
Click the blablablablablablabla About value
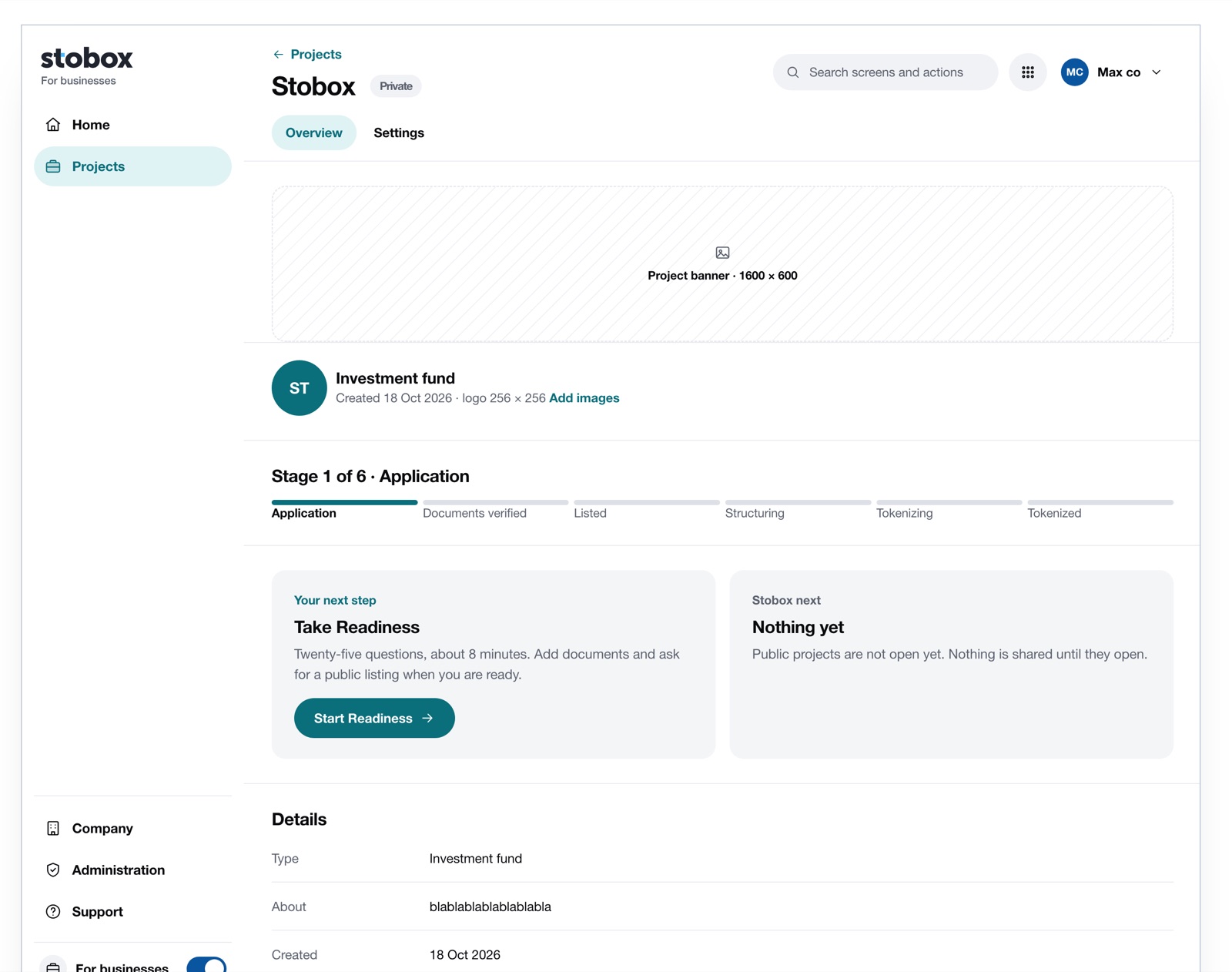coord(490,907)
